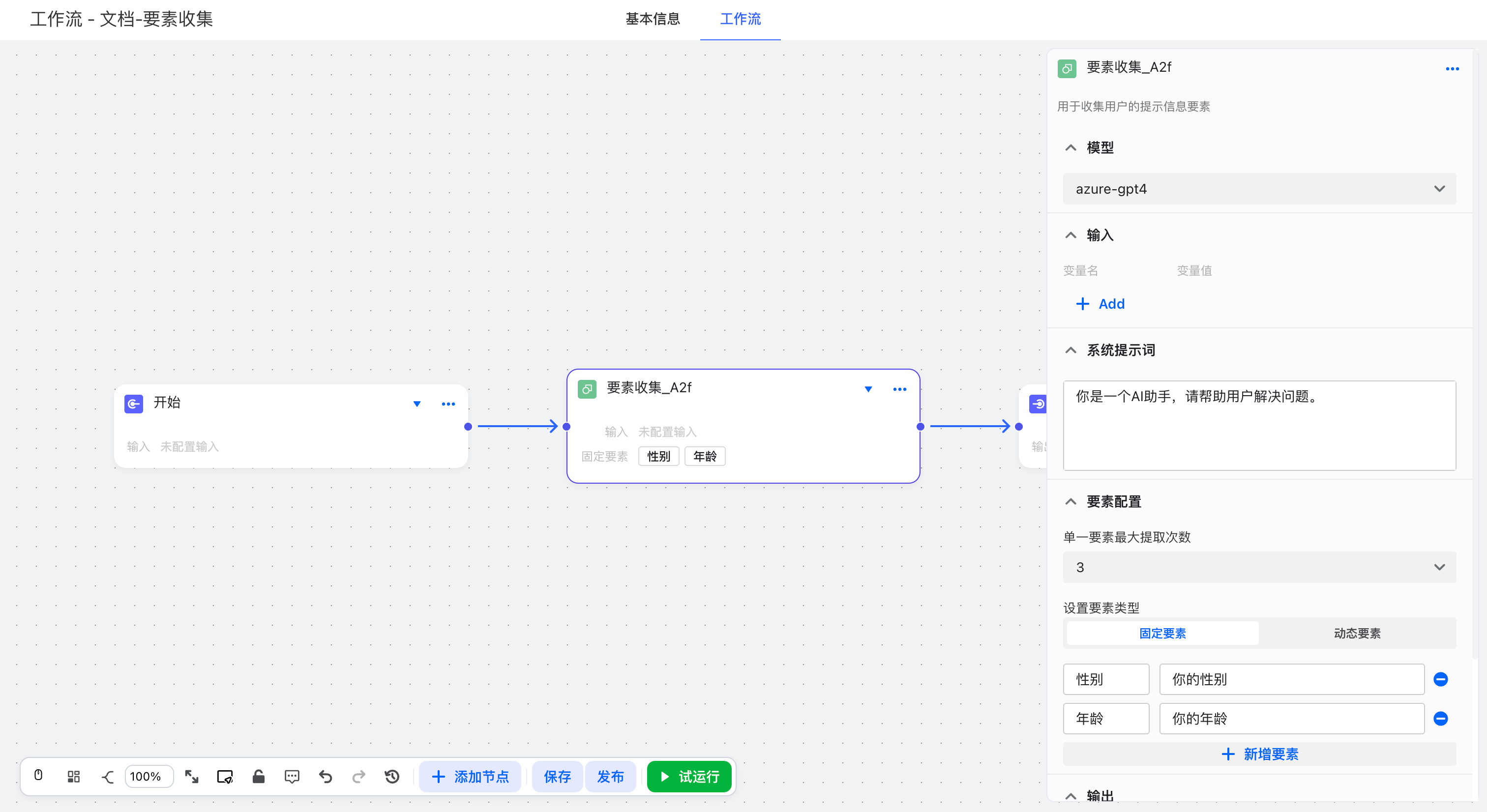Undo the last canvas action
Viewport: 1487px width, 812px height.
pos(326,776)
